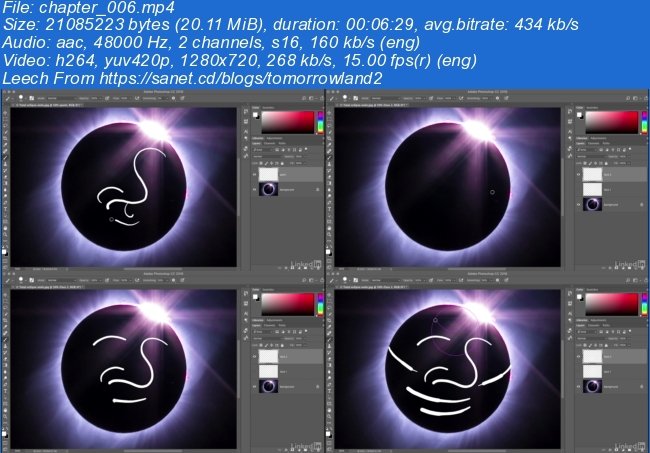Switch to the Channels tab in top-left frame
Viewport: 650px width, 453px height.
pos(269,143)
